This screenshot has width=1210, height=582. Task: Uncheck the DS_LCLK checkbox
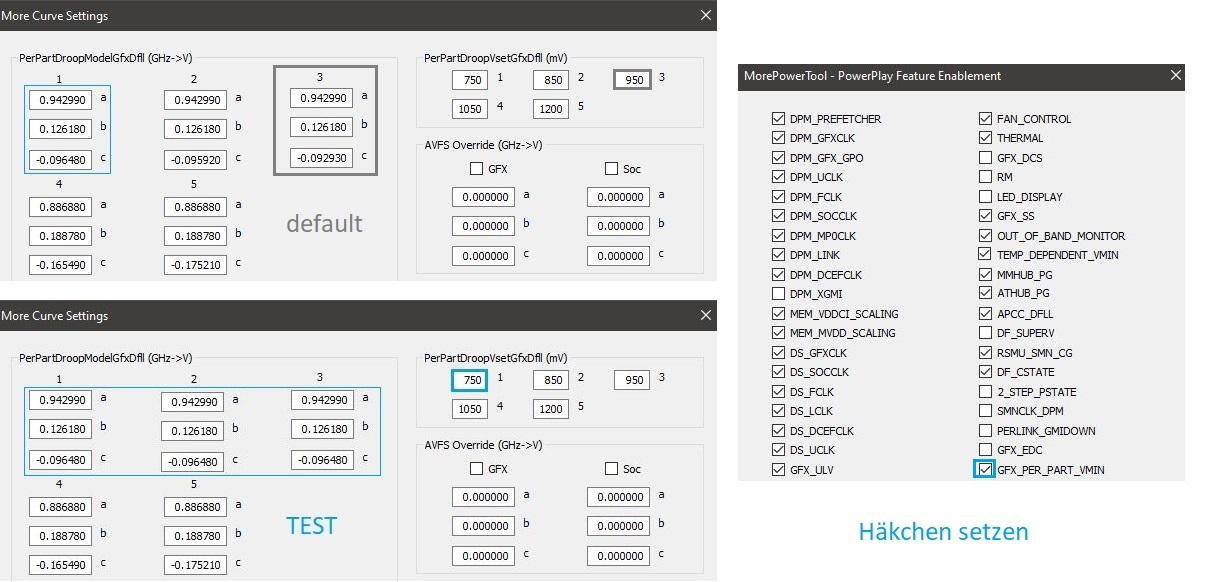pos(779,411)
